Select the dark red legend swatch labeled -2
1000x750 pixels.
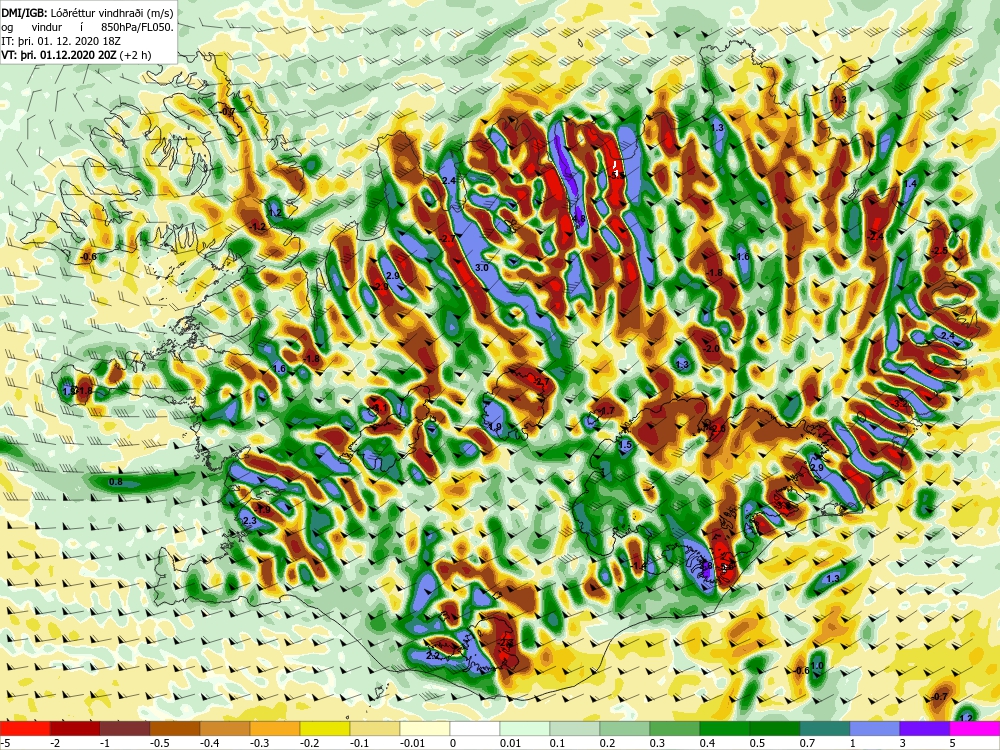75,728
